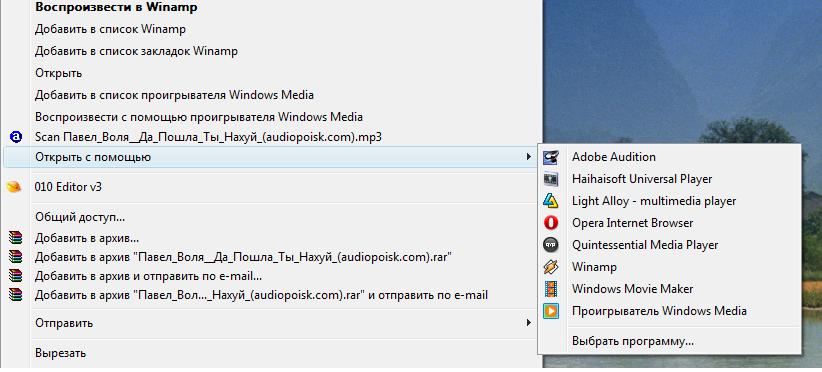Open with Quintessential Media Player

point(645,245)
